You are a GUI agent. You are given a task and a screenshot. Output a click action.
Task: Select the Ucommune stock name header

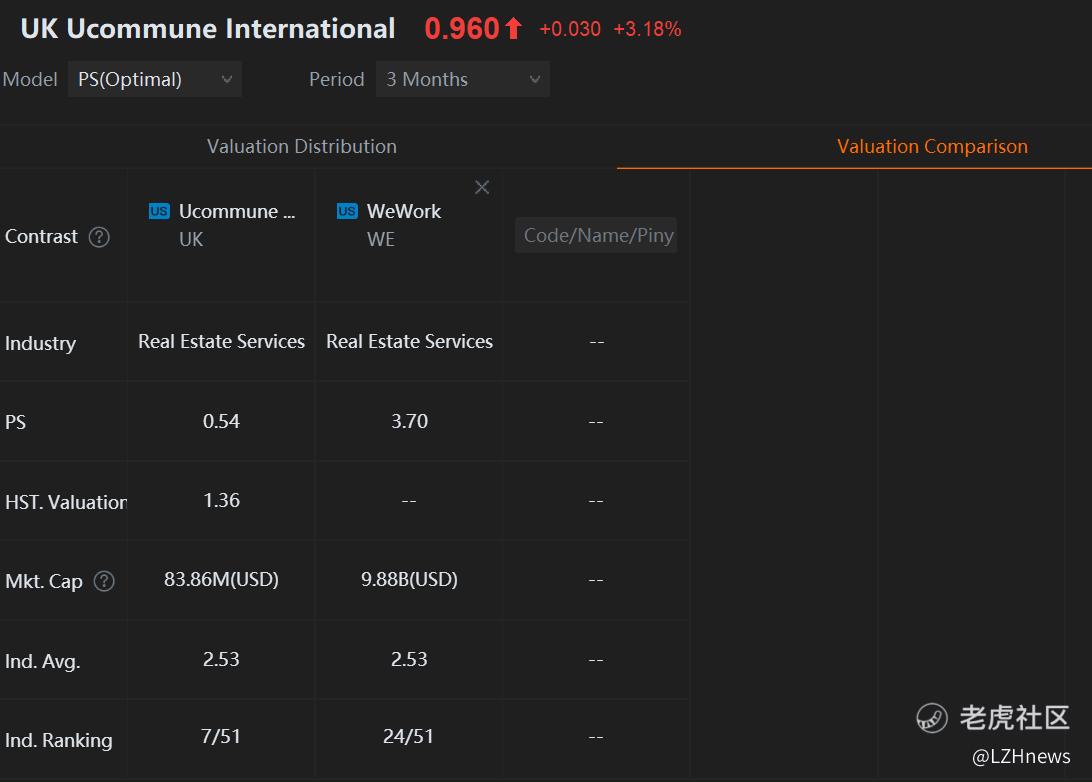click(237, 211)
